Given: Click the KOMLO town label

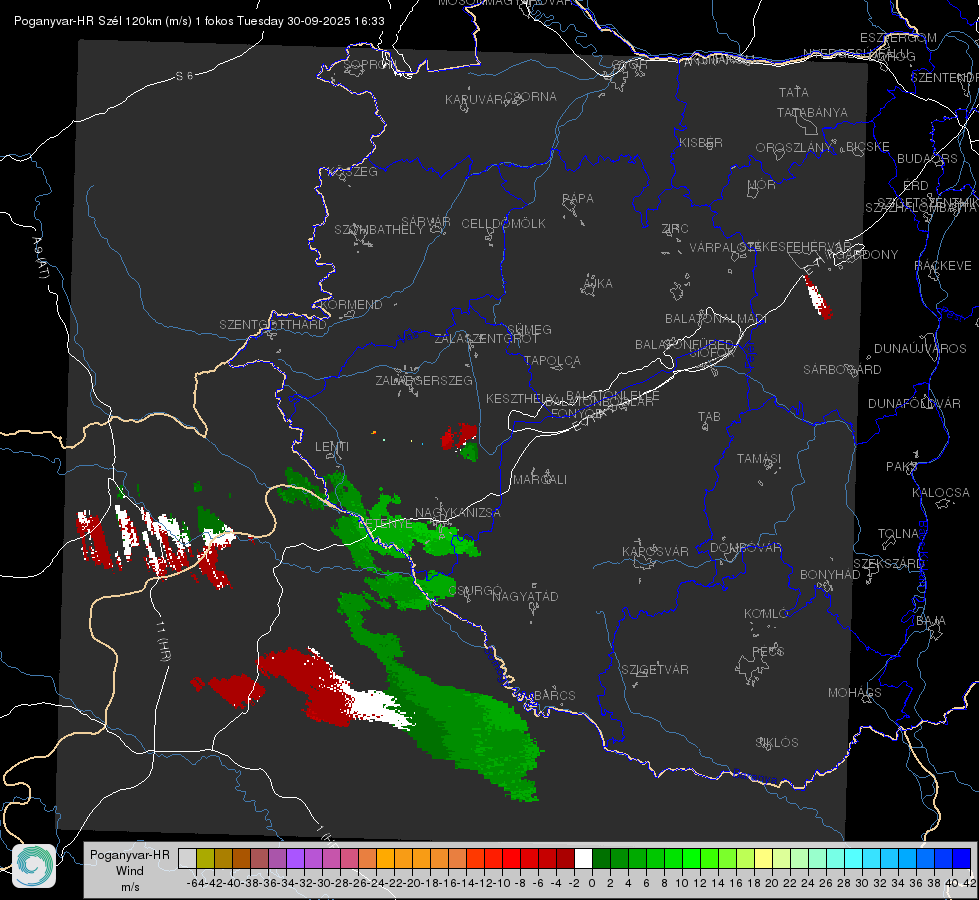Looking at the screenshot, I should [766, 614].
